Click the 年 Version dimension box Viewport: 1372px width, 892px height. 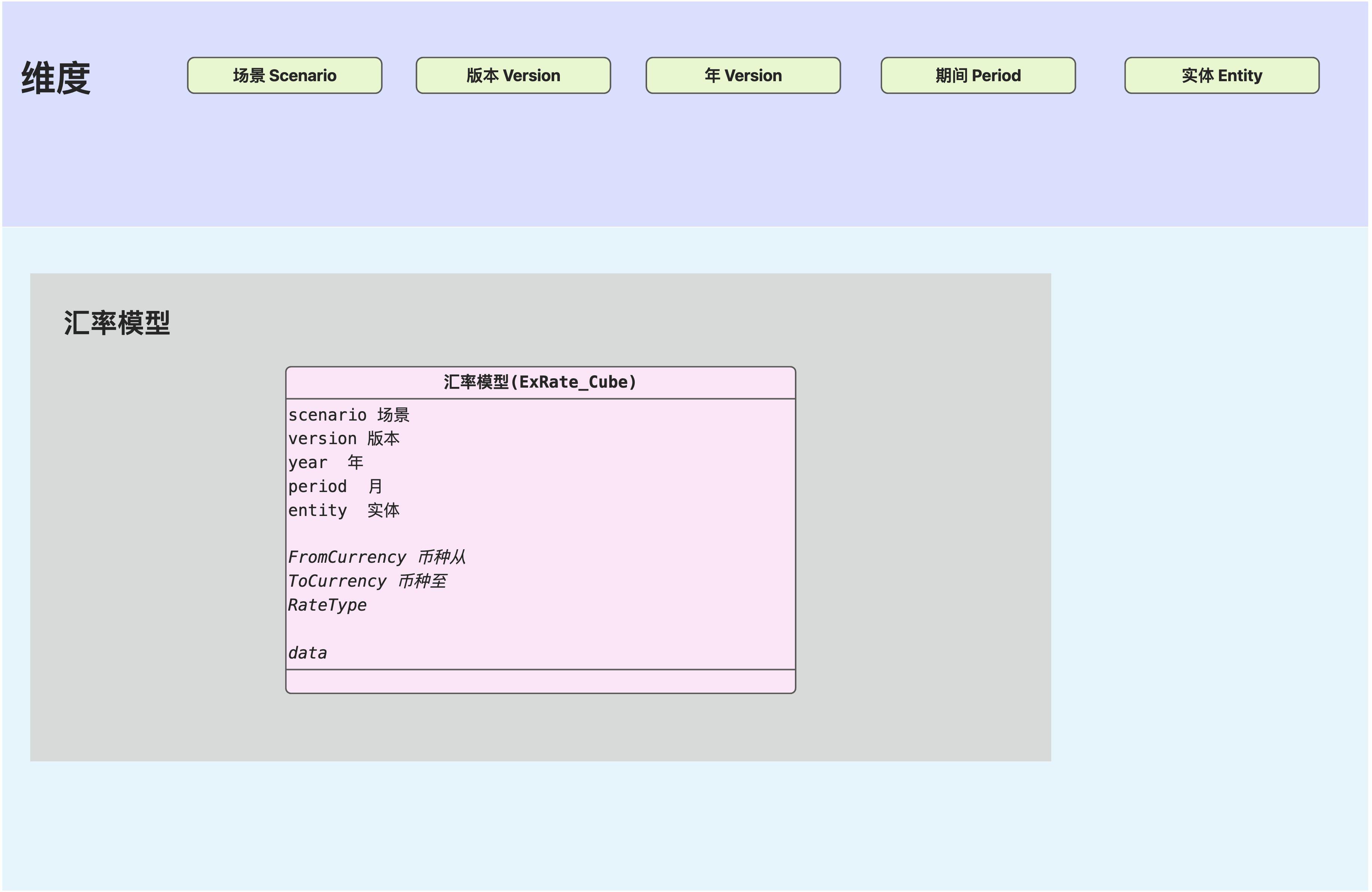(743, 76)
